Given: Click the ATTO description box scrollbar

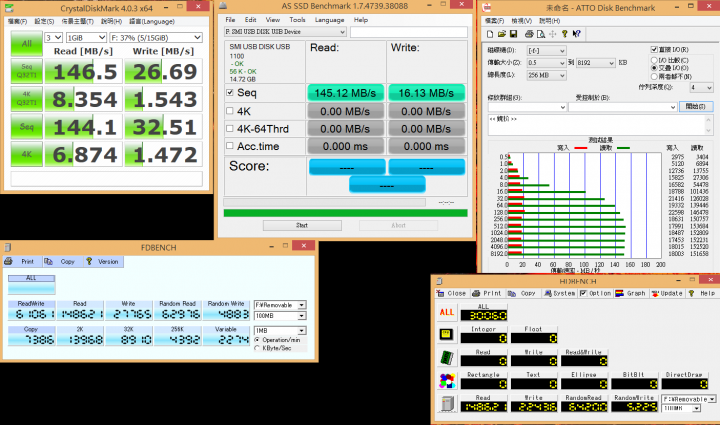Looking at the screenshot, I should click(x=709, y=125).
